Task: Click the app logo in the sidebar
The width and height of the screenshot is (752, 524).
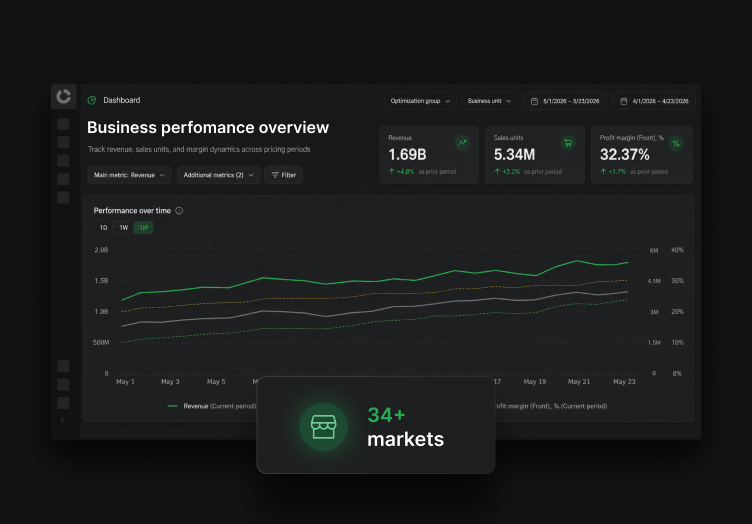Action: point(63,96)
